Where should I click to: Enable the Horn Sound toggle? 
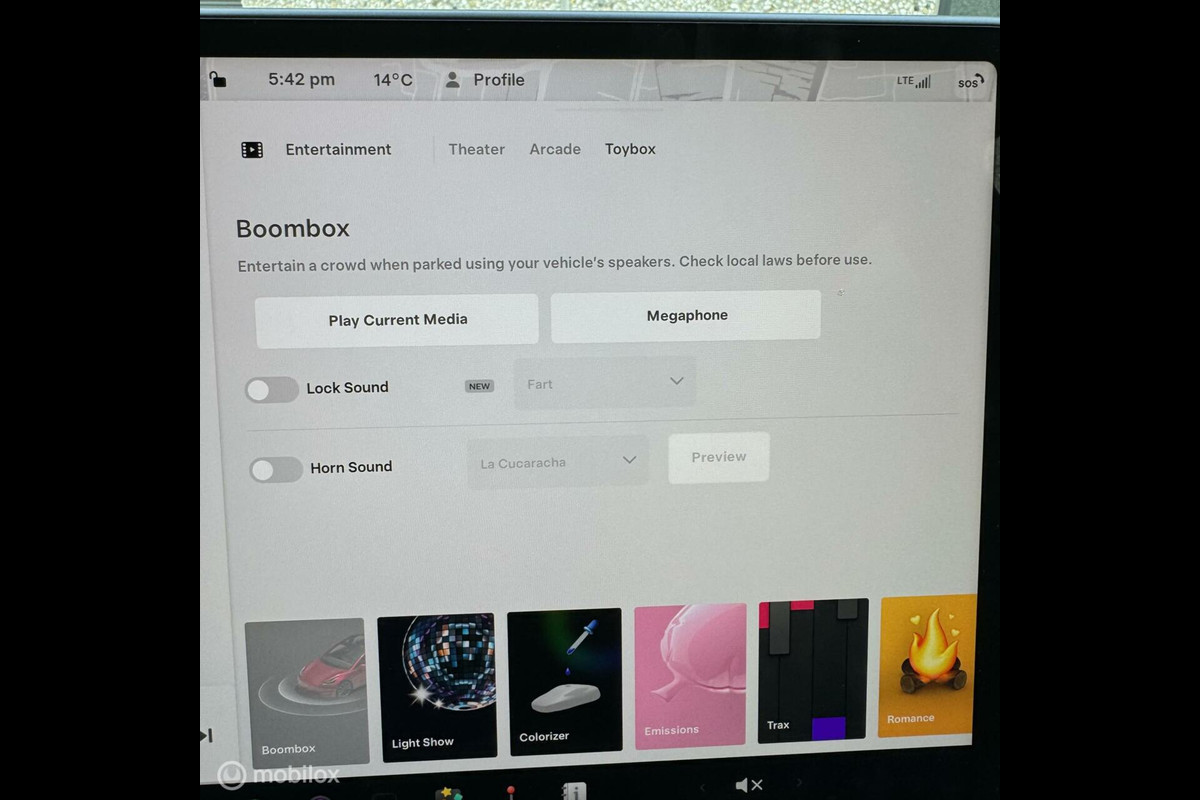[x=276, y=470]
